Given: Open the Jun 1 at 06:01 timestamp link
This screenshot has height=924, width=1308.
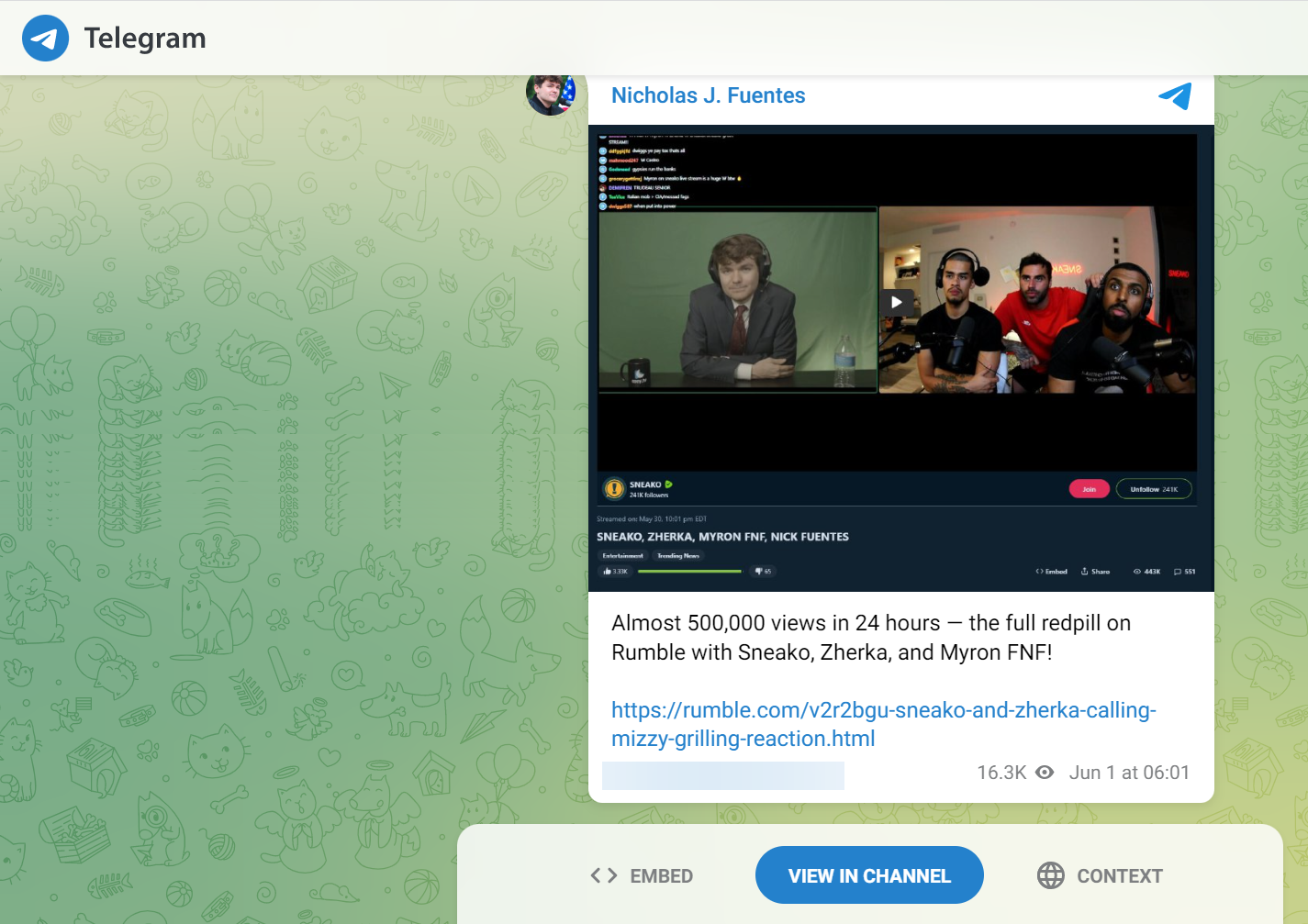Looking at the screenshot, I should click(1128, 773).
